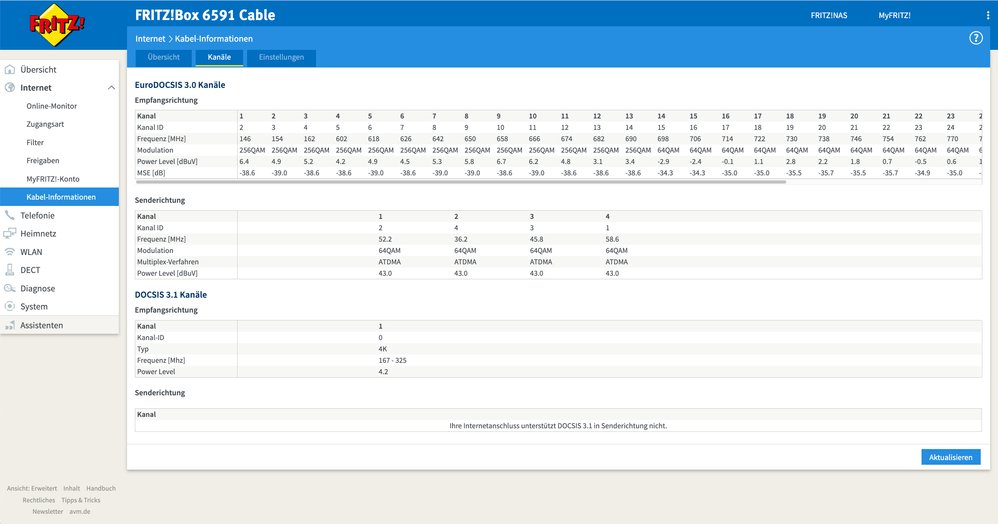The height and width of the screenshot is (524, 998).
Task: Switch to the Übersicht tab
Action: click(164, 57)
